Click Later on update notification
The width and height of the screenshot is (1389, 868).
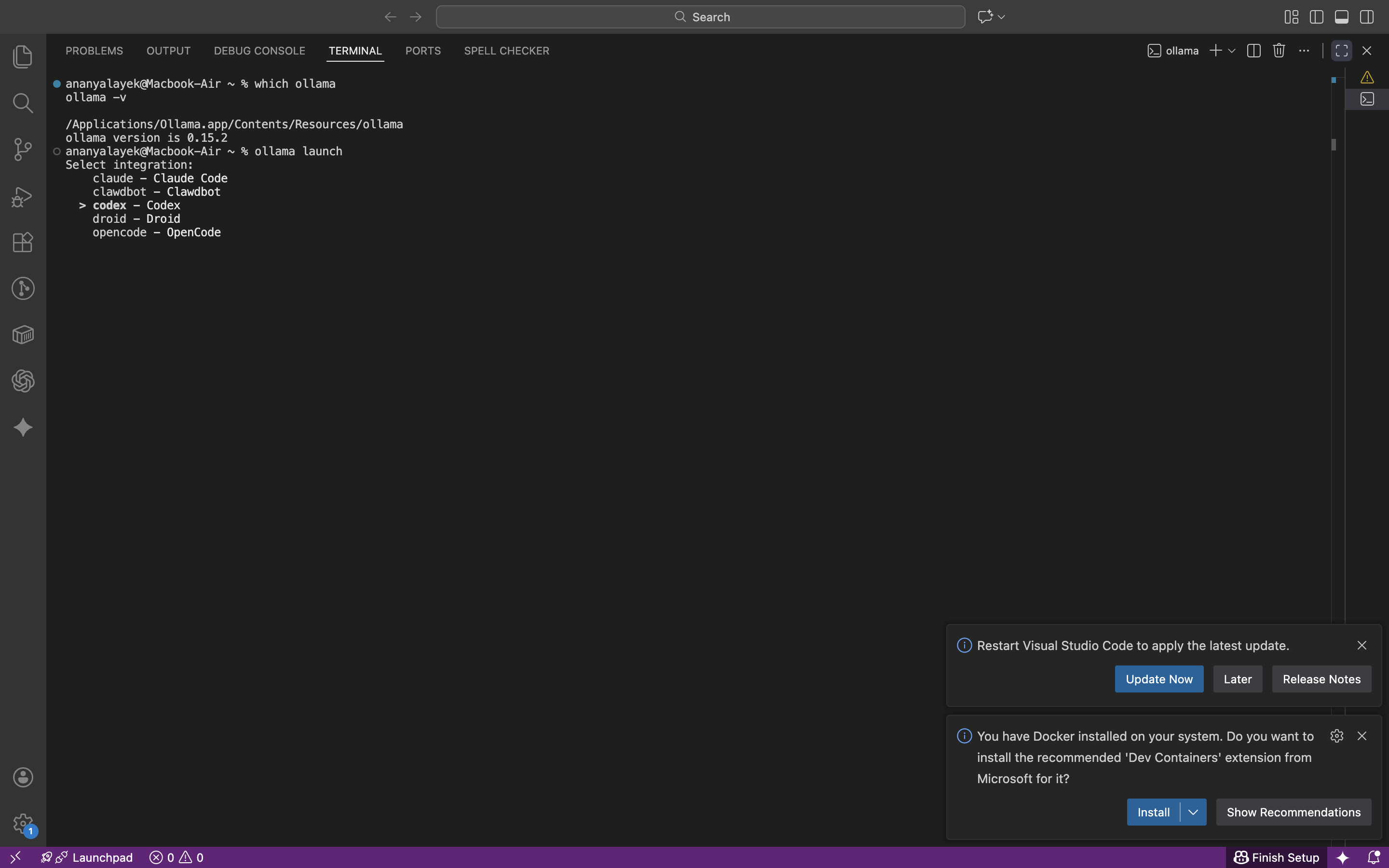1238,679
